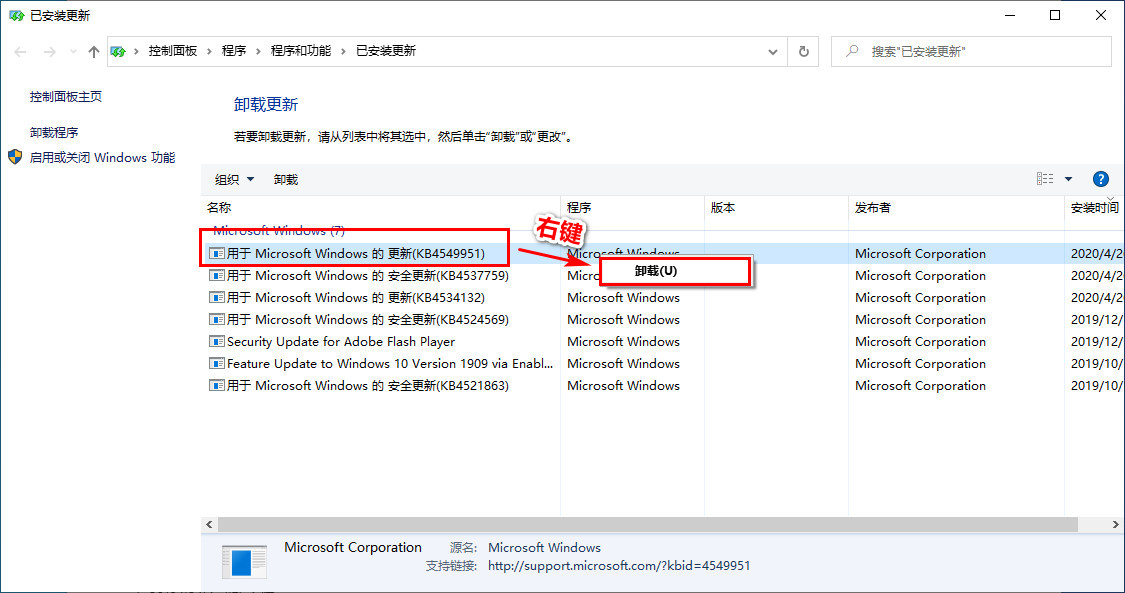This screenshot has width=1125, height=593.
Task: Click the horizontal scrollbar left arrow
Action: tap(209, 525)
